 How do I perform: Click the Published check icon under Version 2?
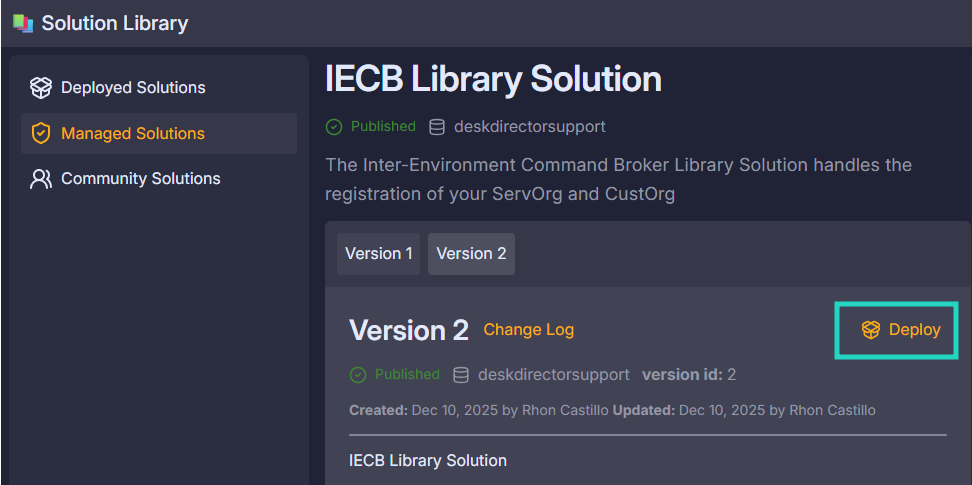pyautogui.click(x=358, y=375)
